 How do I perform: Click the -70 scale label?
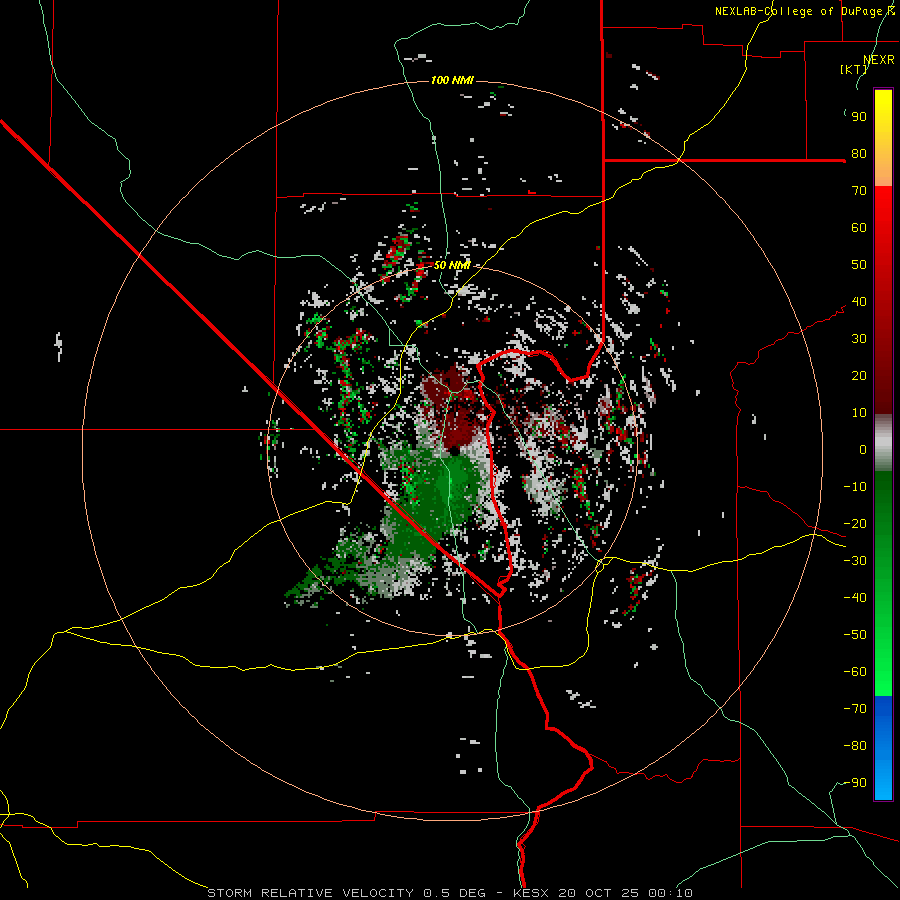tap(855, 709)
